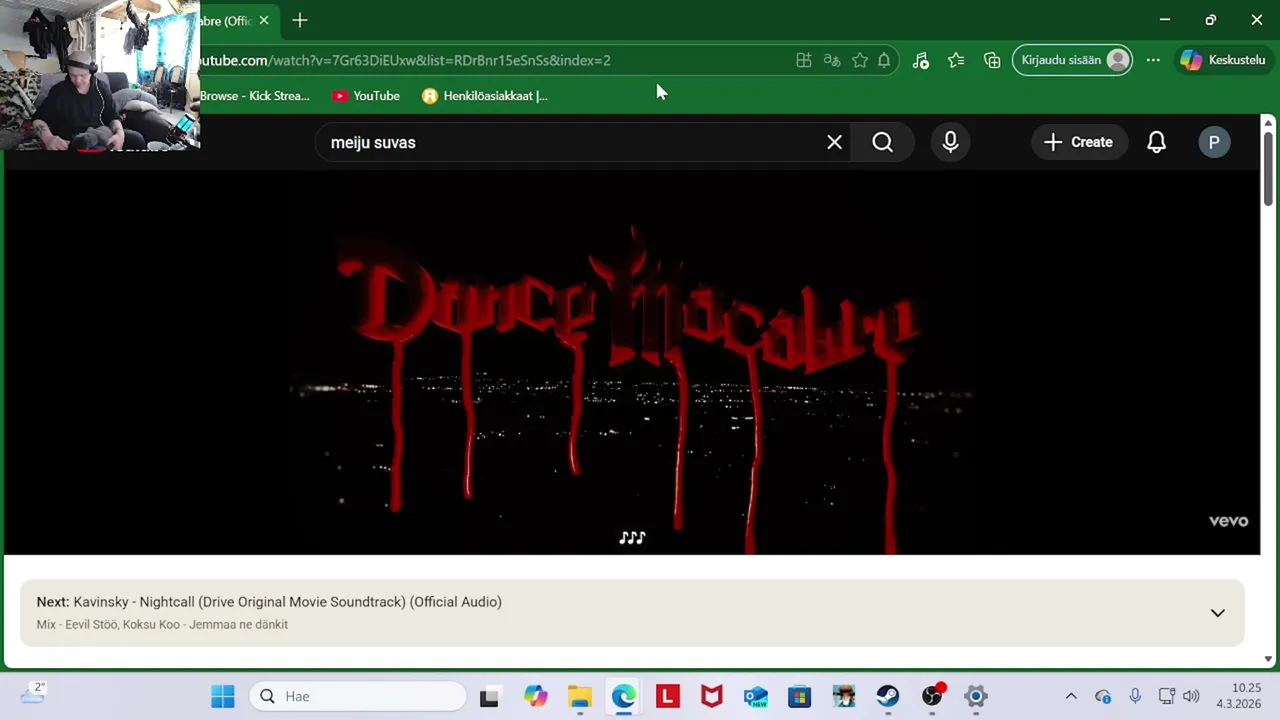The width and height of the screenshot is (1280, 720).
Task: Open File Explorer from the taskbar
Action: (x=580, y=696)
